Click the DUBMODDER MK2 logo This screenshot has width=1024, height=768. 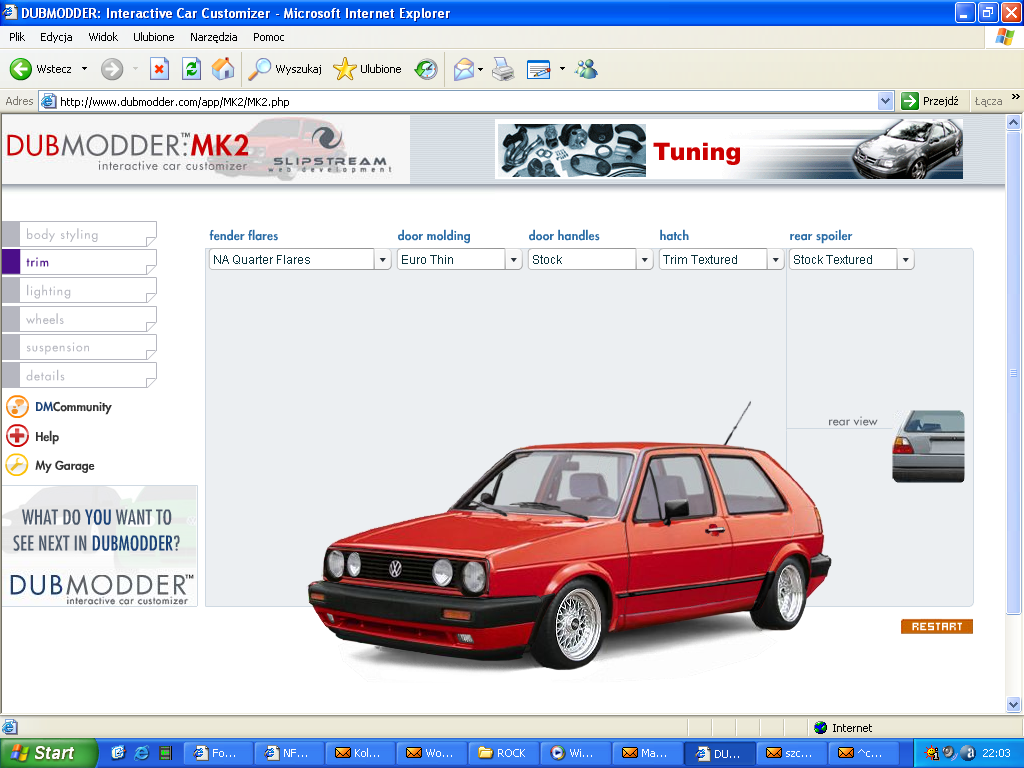[x=128, y=152]
